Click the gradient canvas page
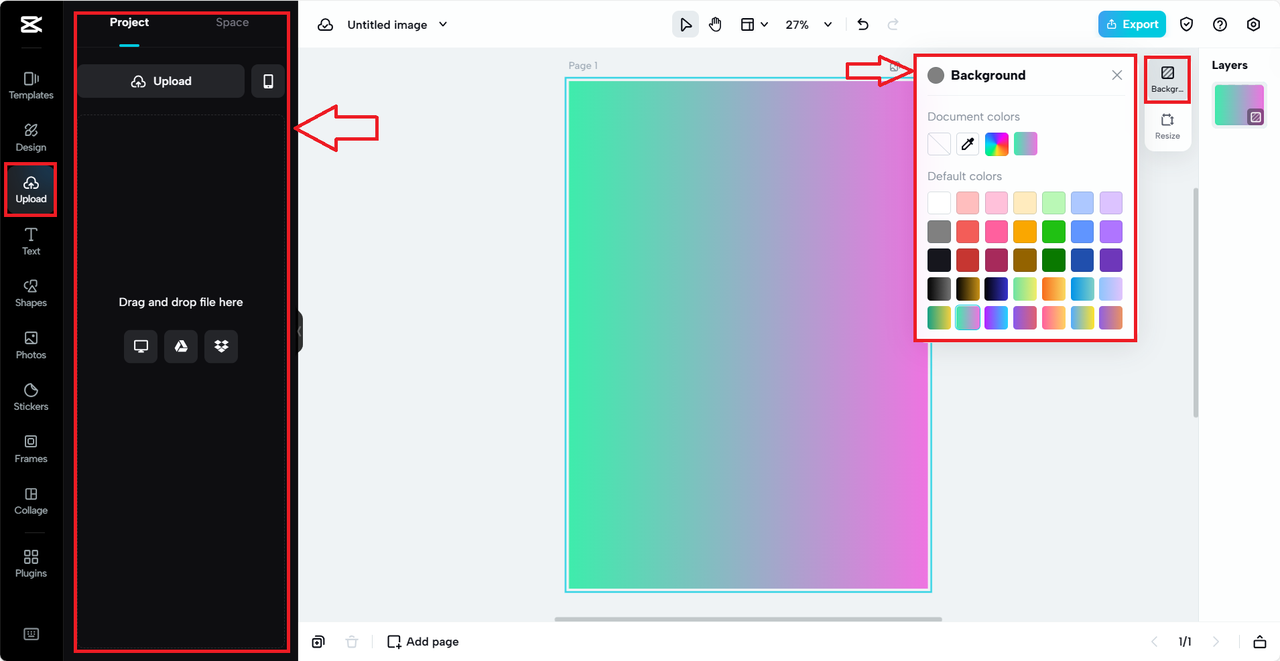The image size is (1280, 661). pos(748,335)
